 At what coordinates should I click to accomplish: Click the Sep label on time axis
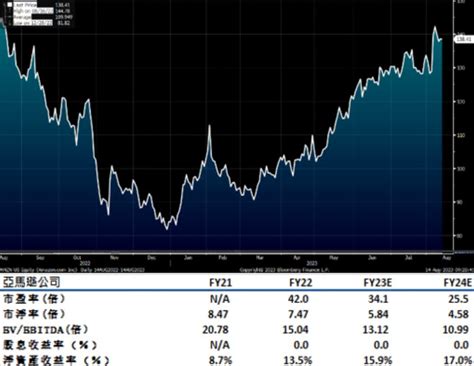pyautogui.click(x=40, y=258)
